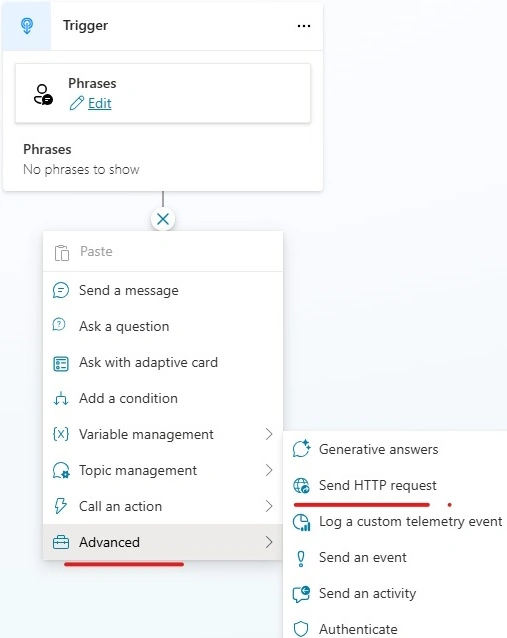Open the Variable management submenu entry
Screen dimensions: 507x638
[163, 434]
